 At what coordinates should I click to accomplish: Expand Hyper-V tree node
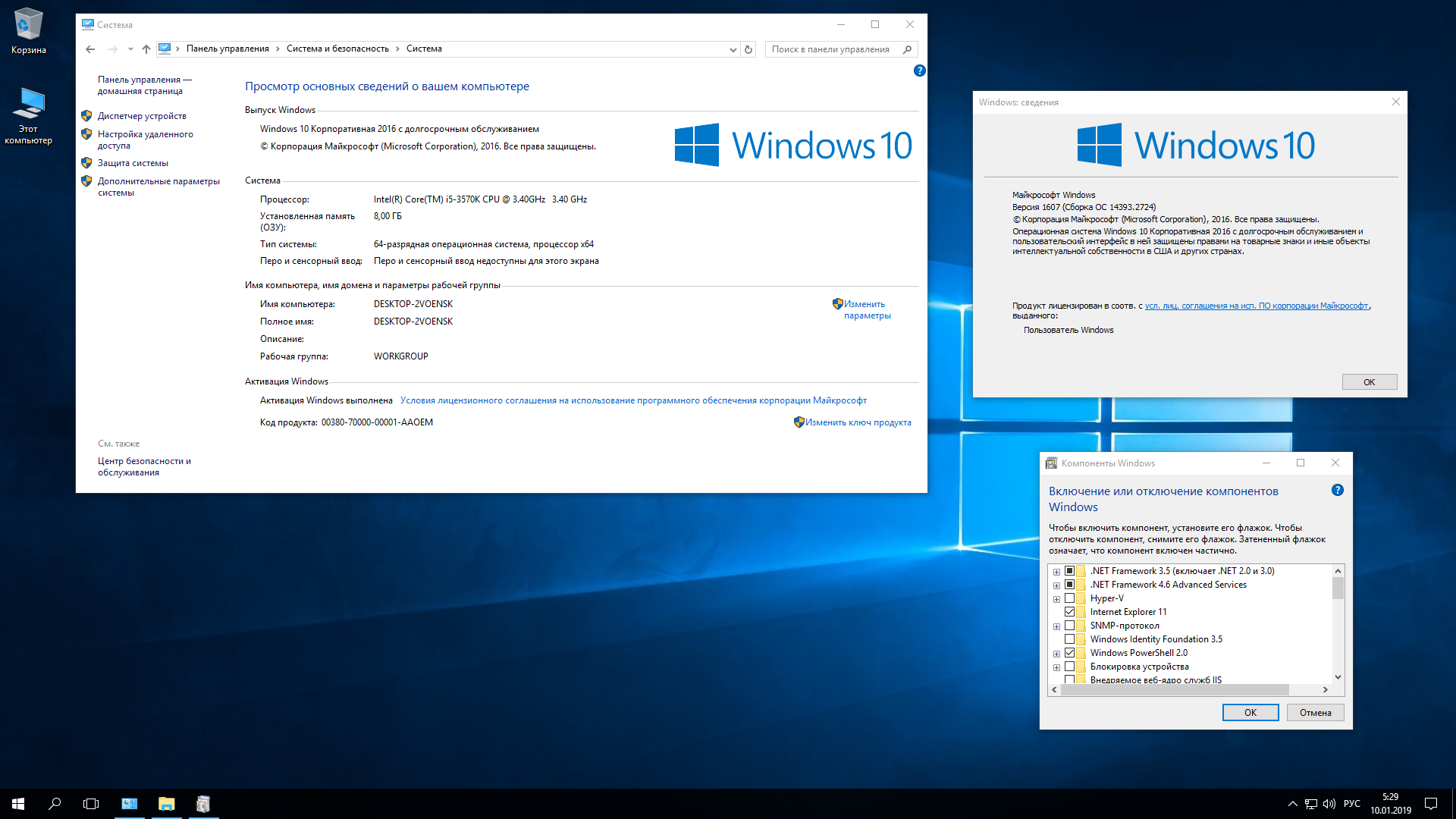point(1056,599)
